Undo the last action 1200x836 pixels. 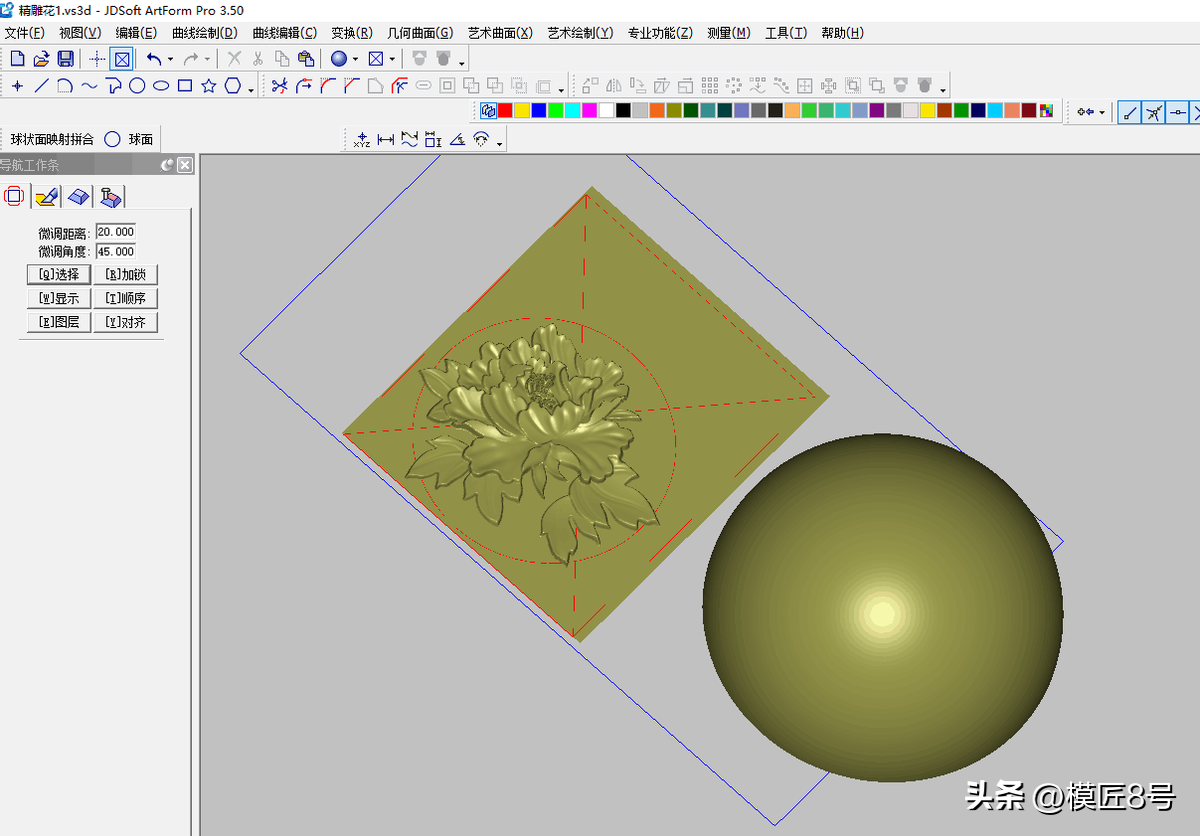(153, 59)
